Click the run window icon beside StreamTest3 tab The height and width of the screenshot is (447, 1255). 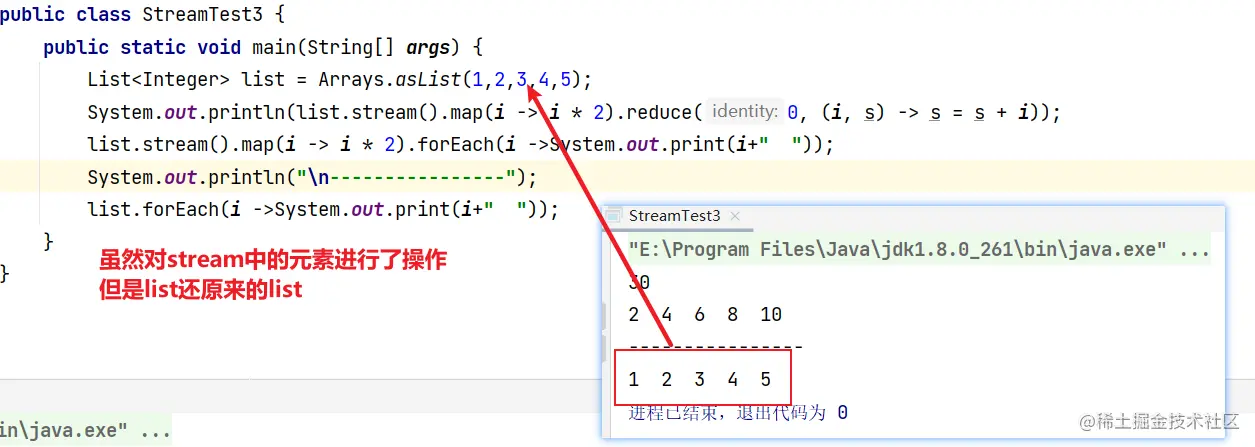click(x=615, y=216)
